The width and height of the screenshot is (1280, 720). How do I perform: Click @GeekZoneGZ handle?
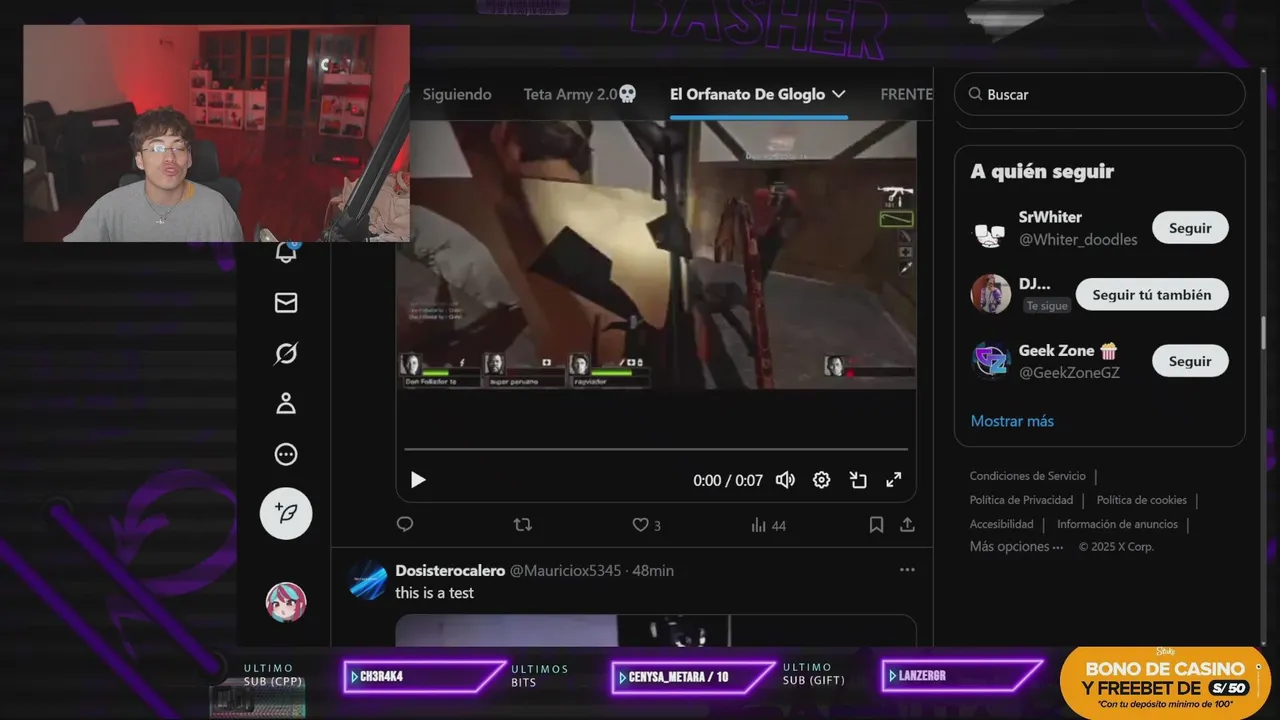click(1069, 372)
